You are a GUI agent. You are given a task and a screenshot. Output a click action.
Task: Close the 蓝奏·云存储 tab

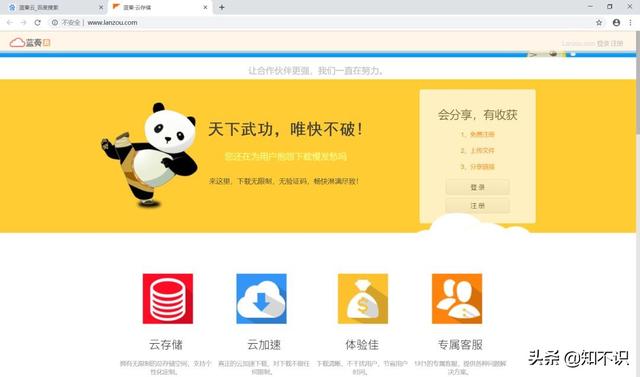click(205, 7)
